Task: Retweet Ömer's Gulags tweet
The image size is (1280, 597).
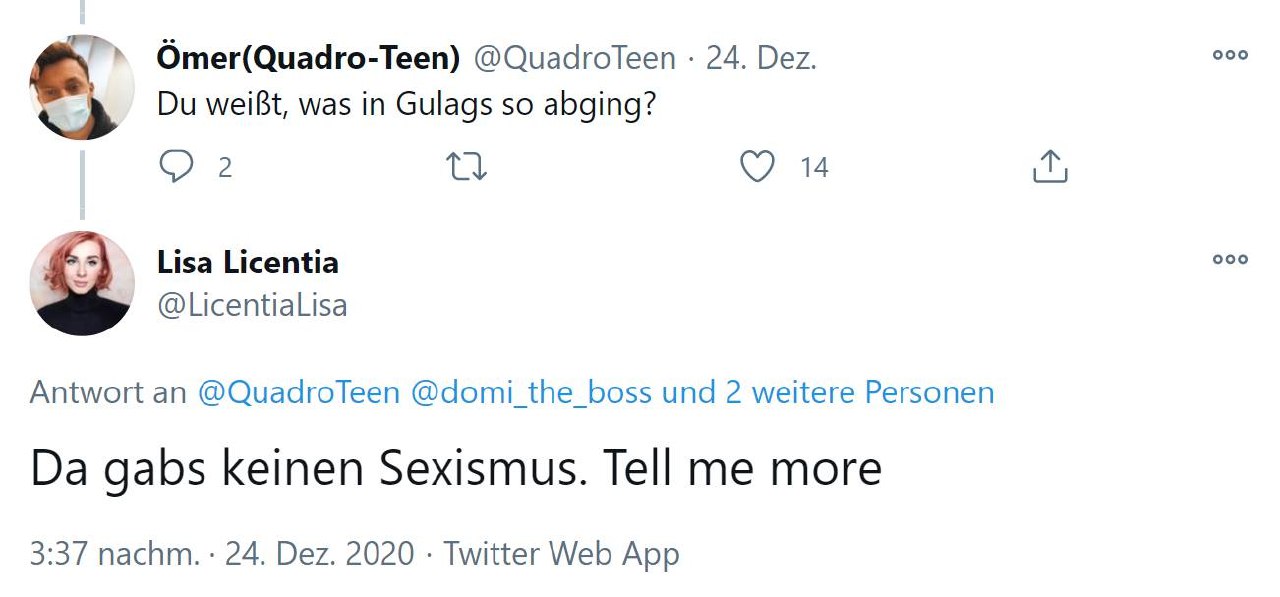Action: 467,167
